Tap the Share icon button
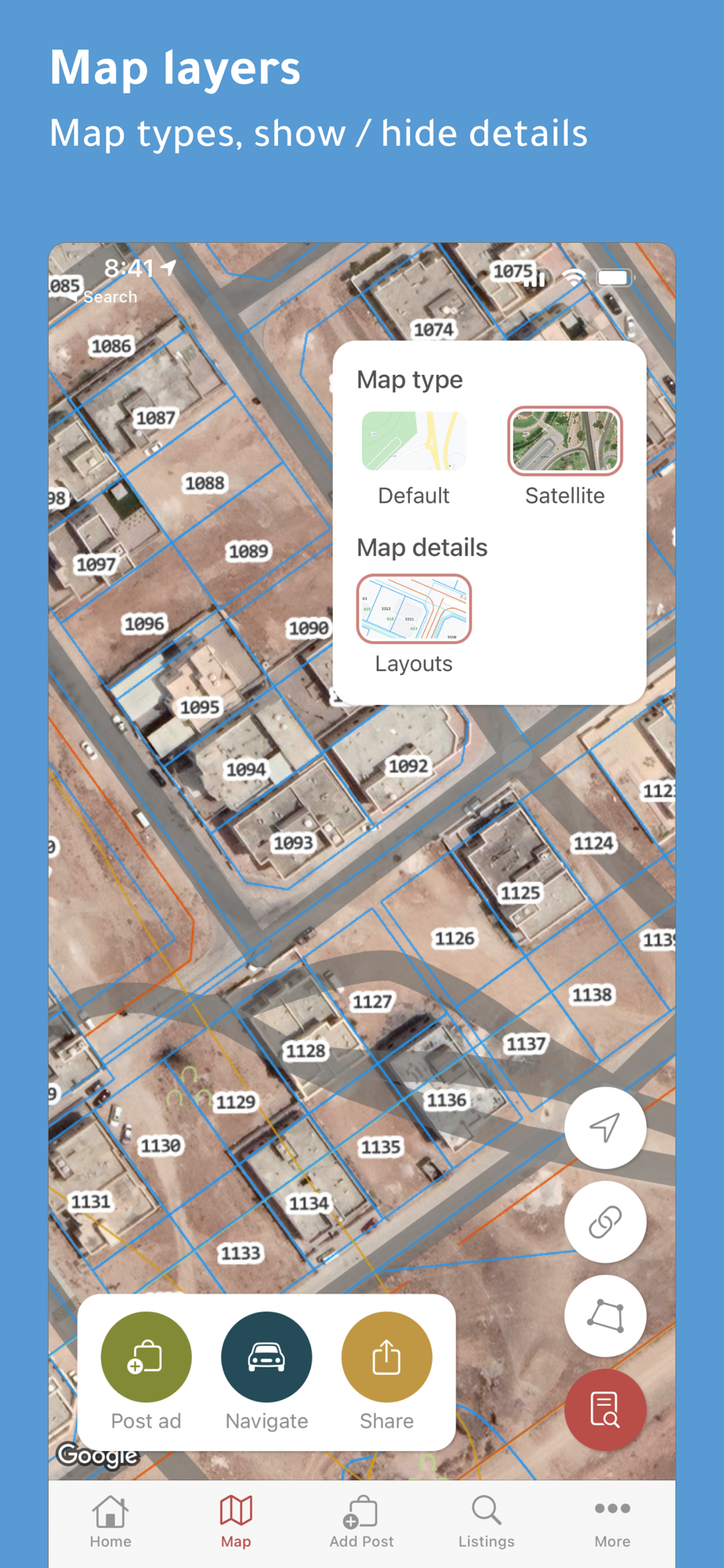The image size is (724, 1568). pyautogui.click(x=386, y=1357)
